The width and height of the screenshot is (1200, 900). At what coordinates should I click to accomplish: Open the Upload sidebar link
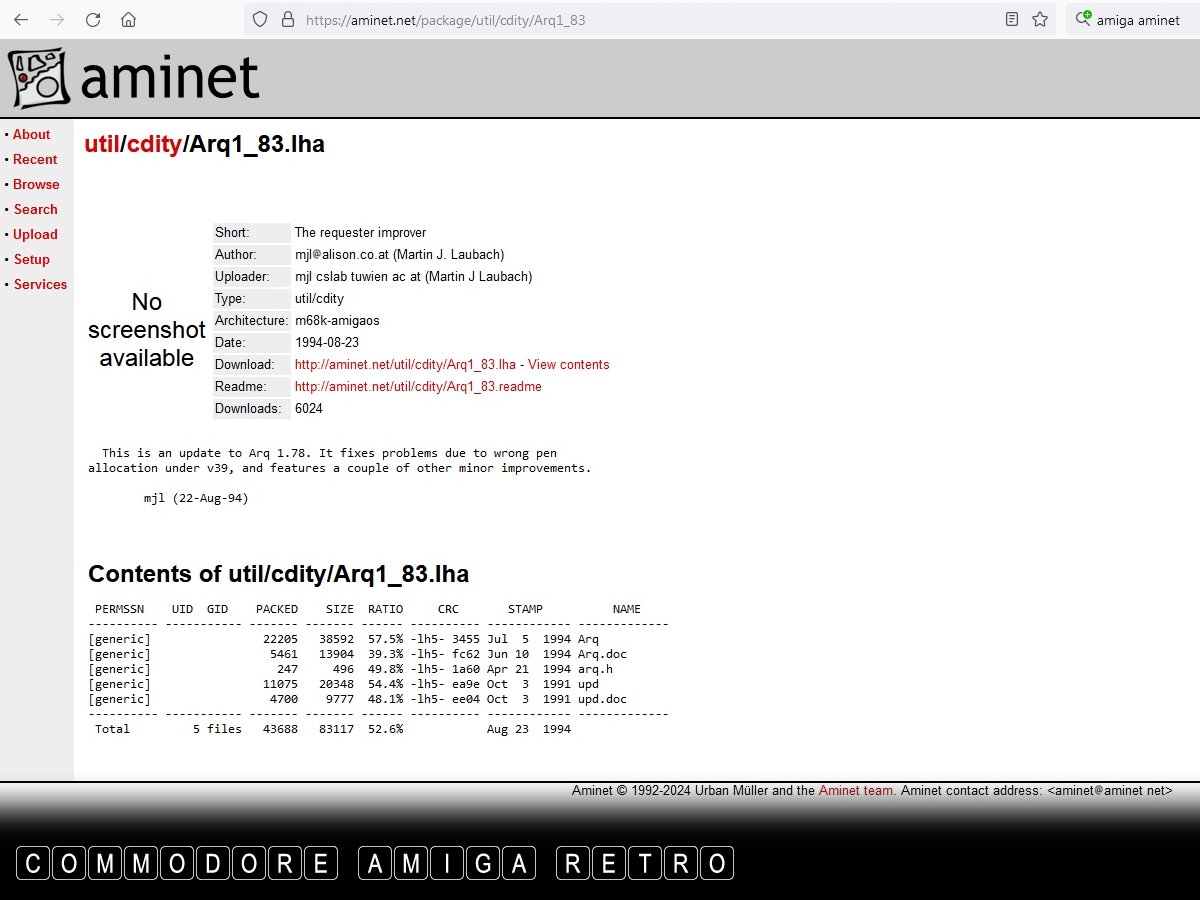(x=35, y=234)
